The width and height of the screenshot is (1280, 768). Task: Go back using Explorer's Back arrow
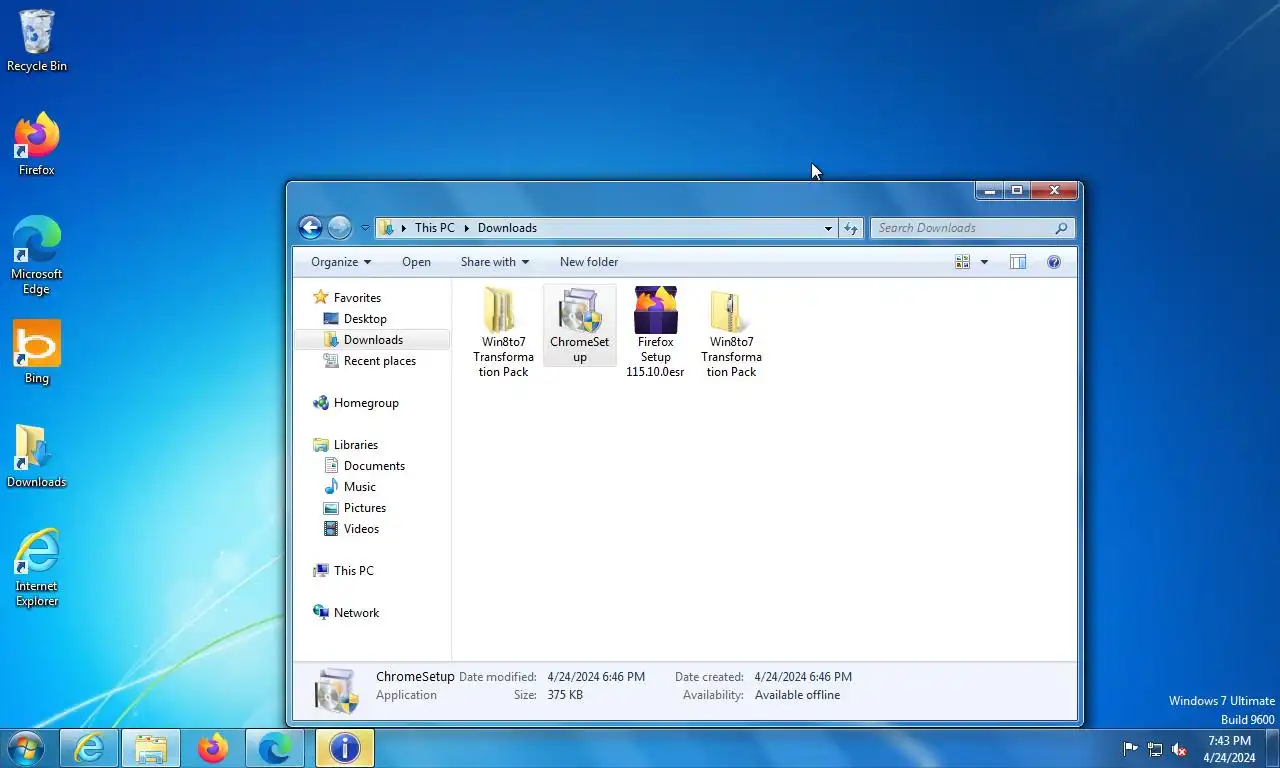point(310,228)
